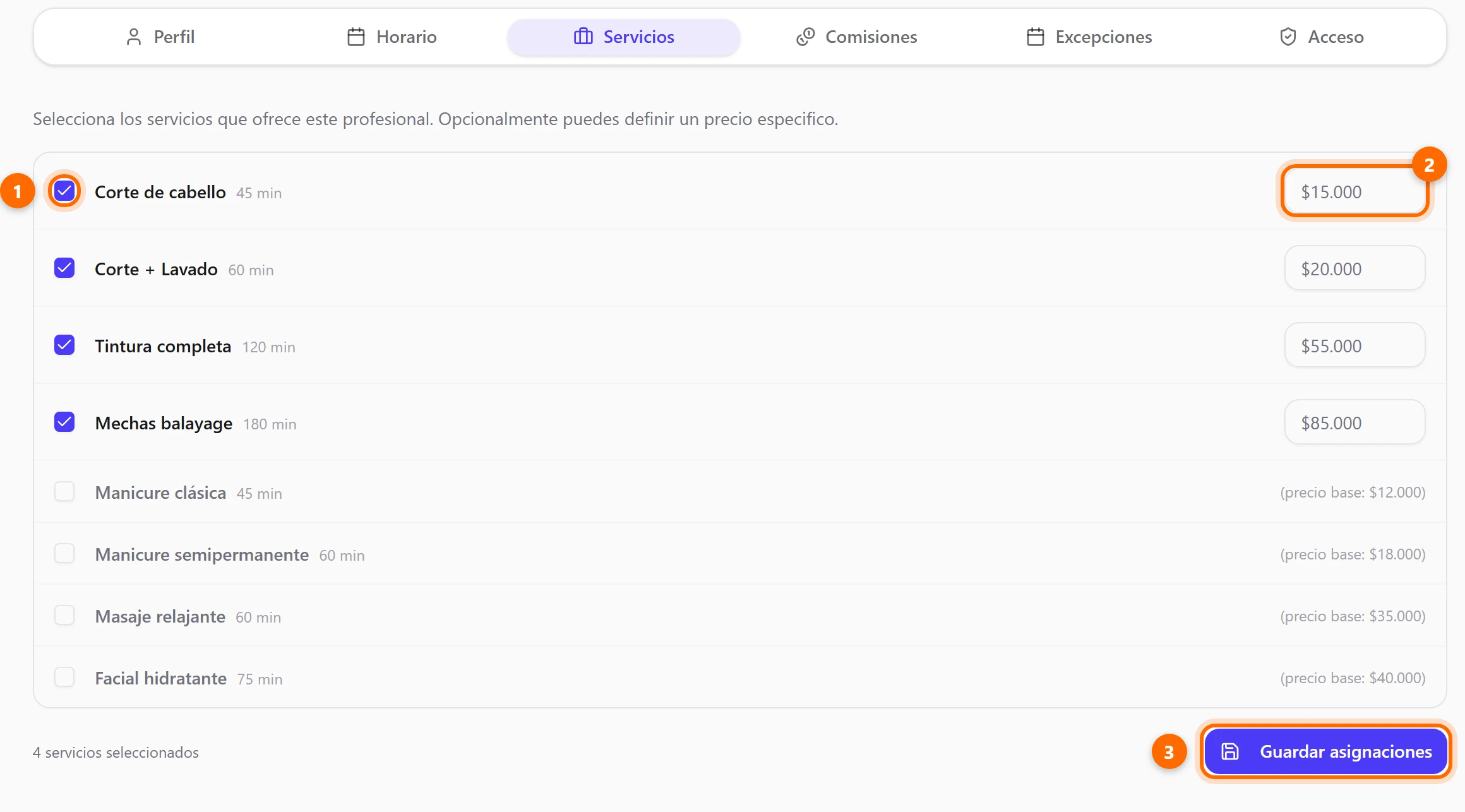Select the Servicios tab
1465x812 pixels.
coord(624,37)
